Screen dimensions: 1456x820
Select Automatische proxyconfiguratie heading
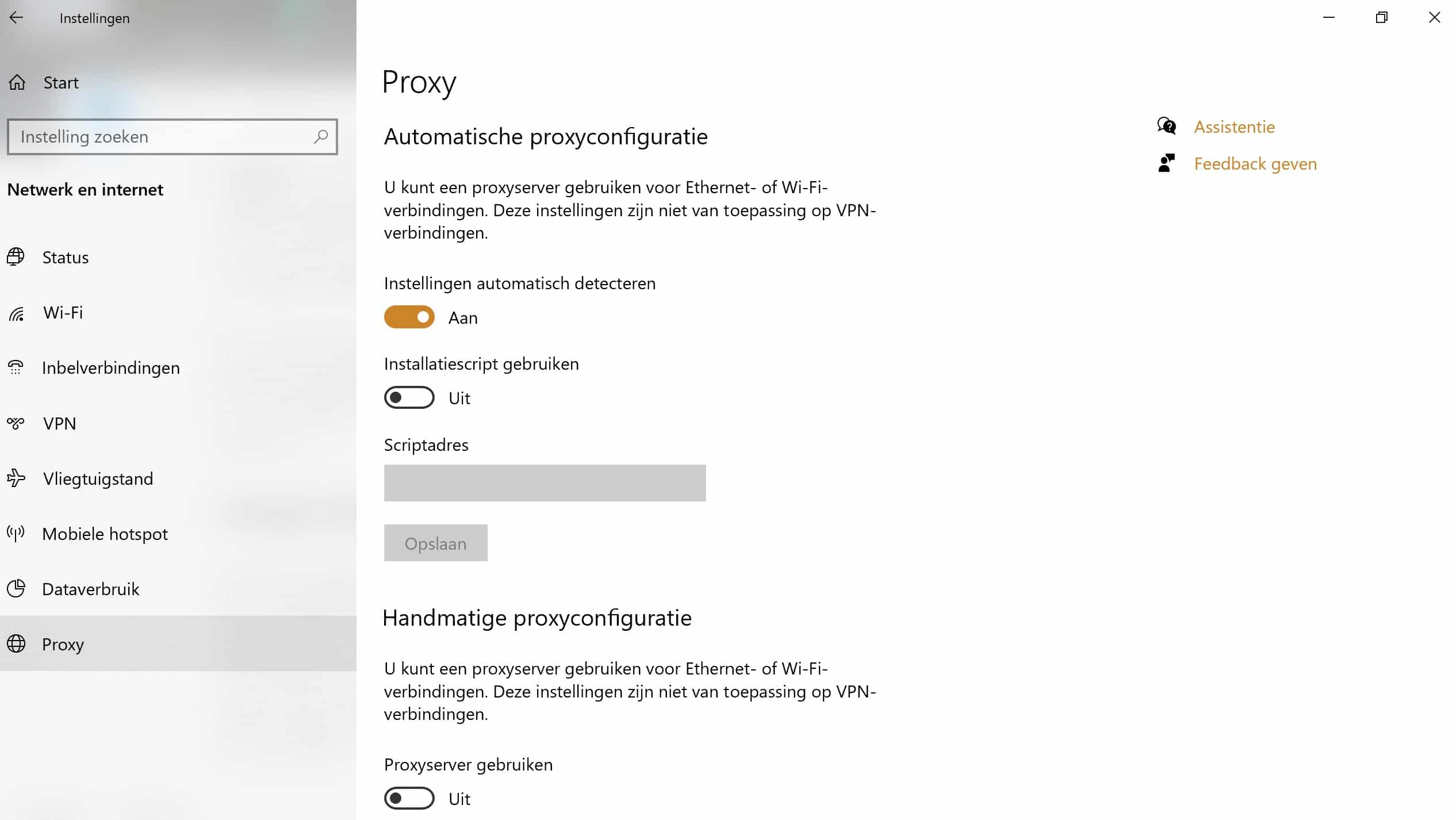pyautogui.click(x=546, y=136)
